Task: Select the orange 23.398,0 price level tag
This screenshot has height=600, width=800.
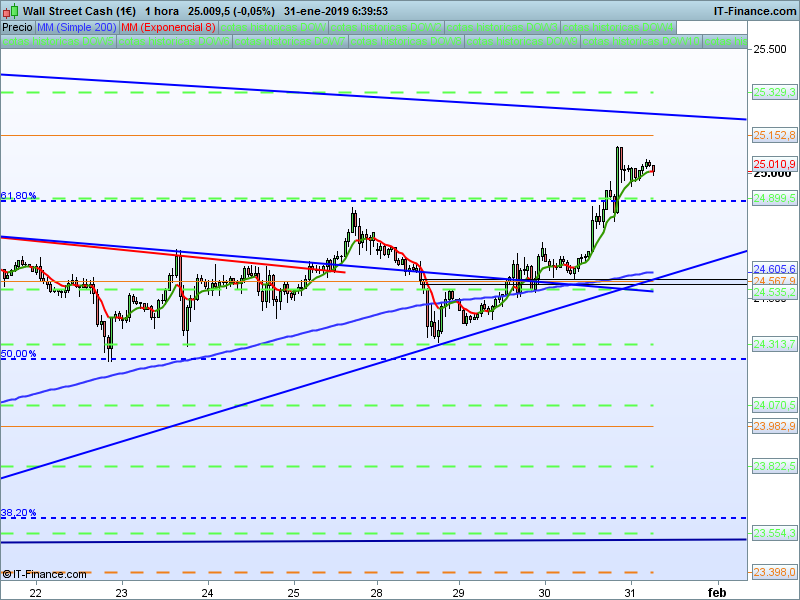Action: tap(774, 572)
